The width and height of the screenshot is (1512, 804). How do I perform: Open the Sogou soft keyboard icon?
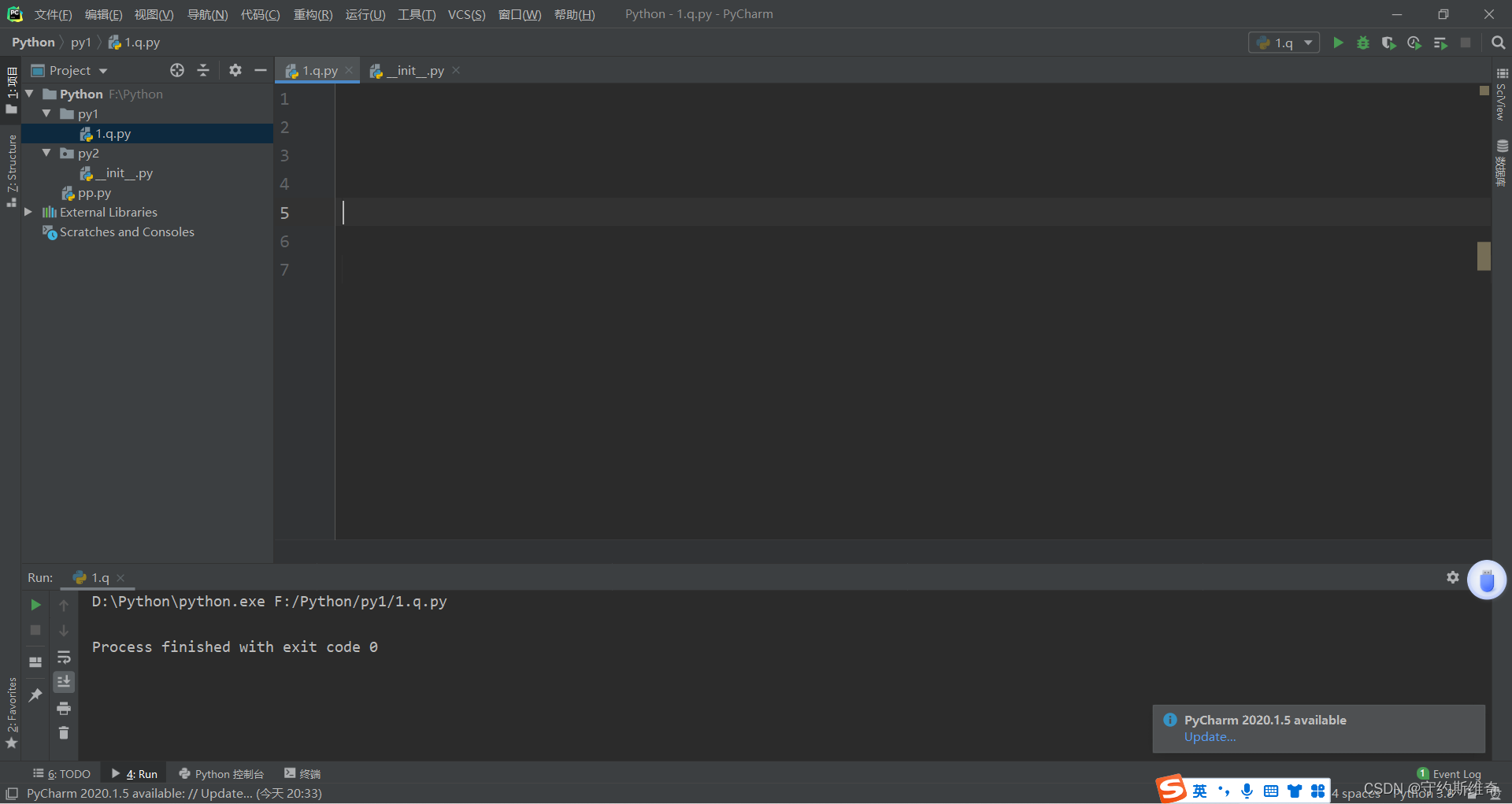pyautogui.click(x=1271, y=791)
